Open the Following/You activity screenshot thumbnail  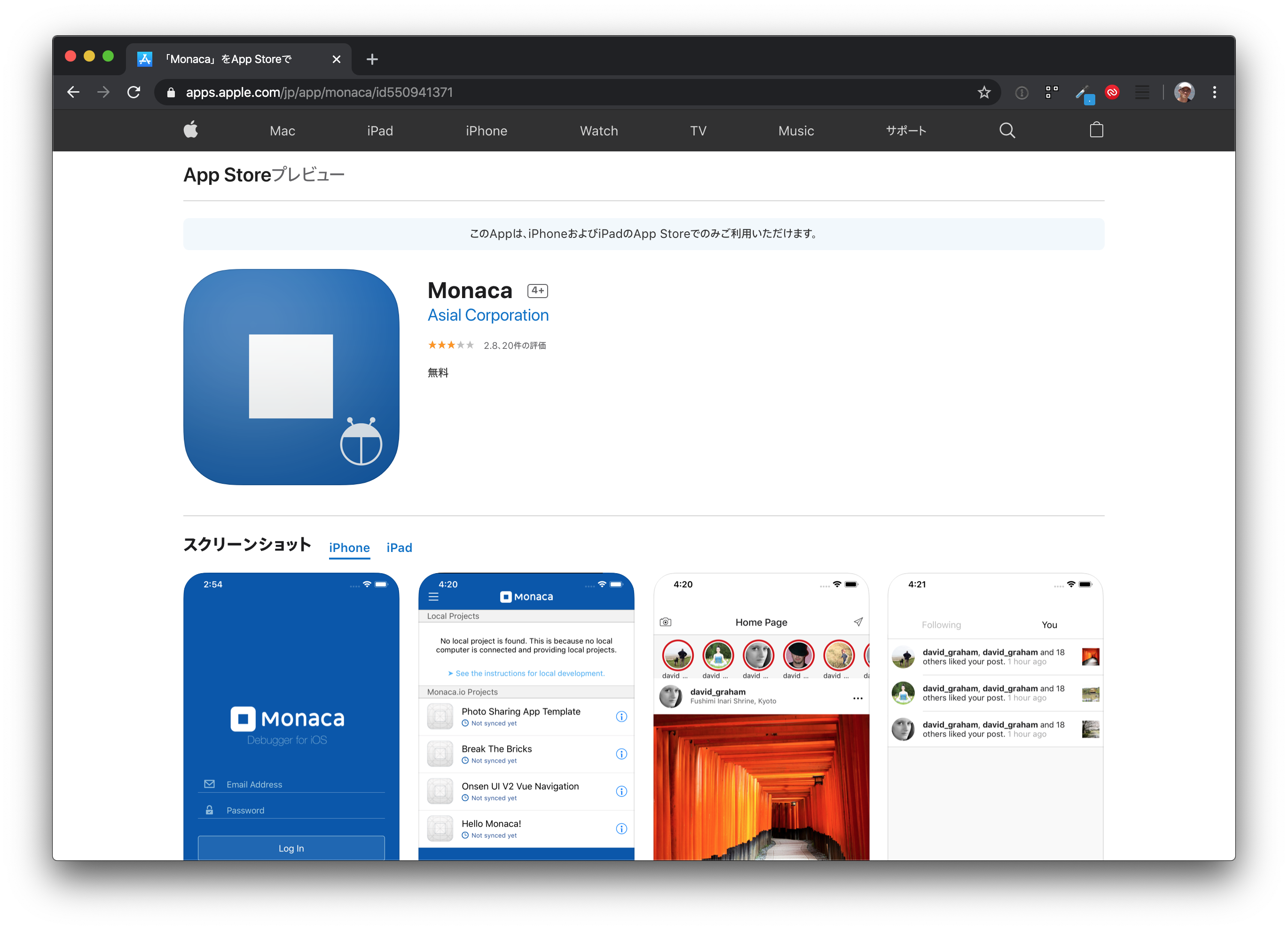995,717
